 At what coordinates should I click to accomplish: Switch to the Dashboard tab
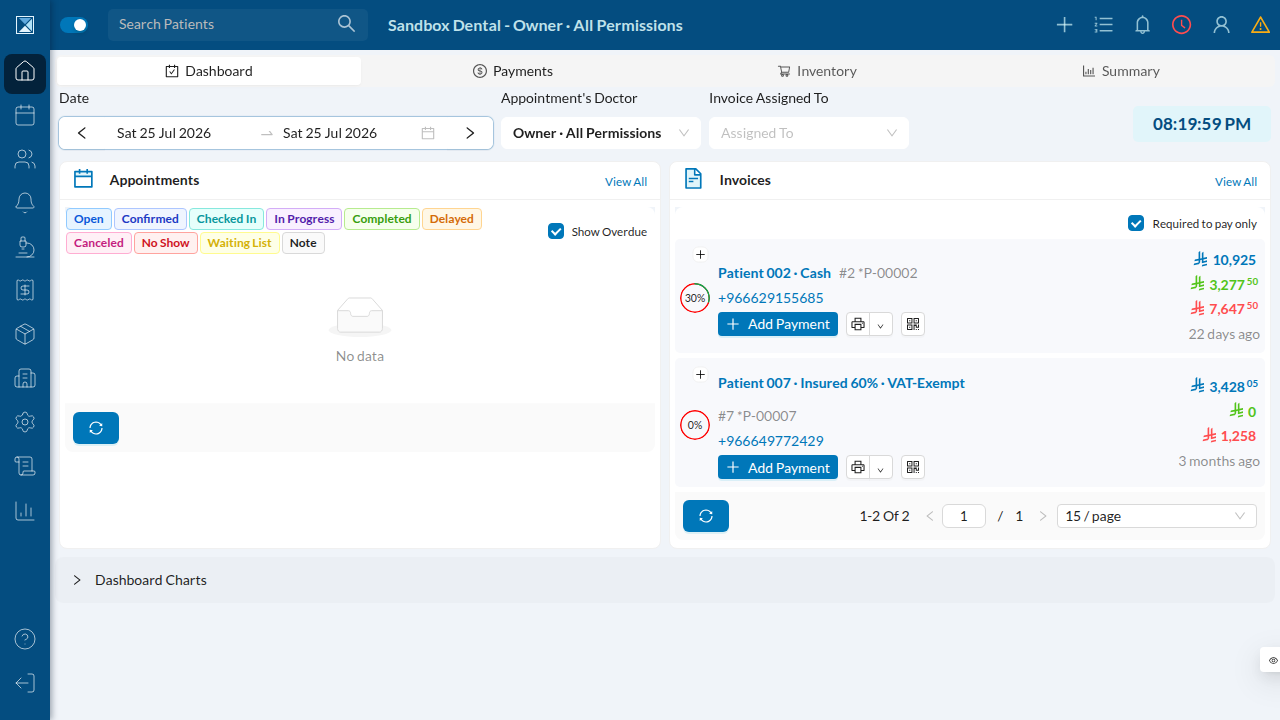coord(209,71)
